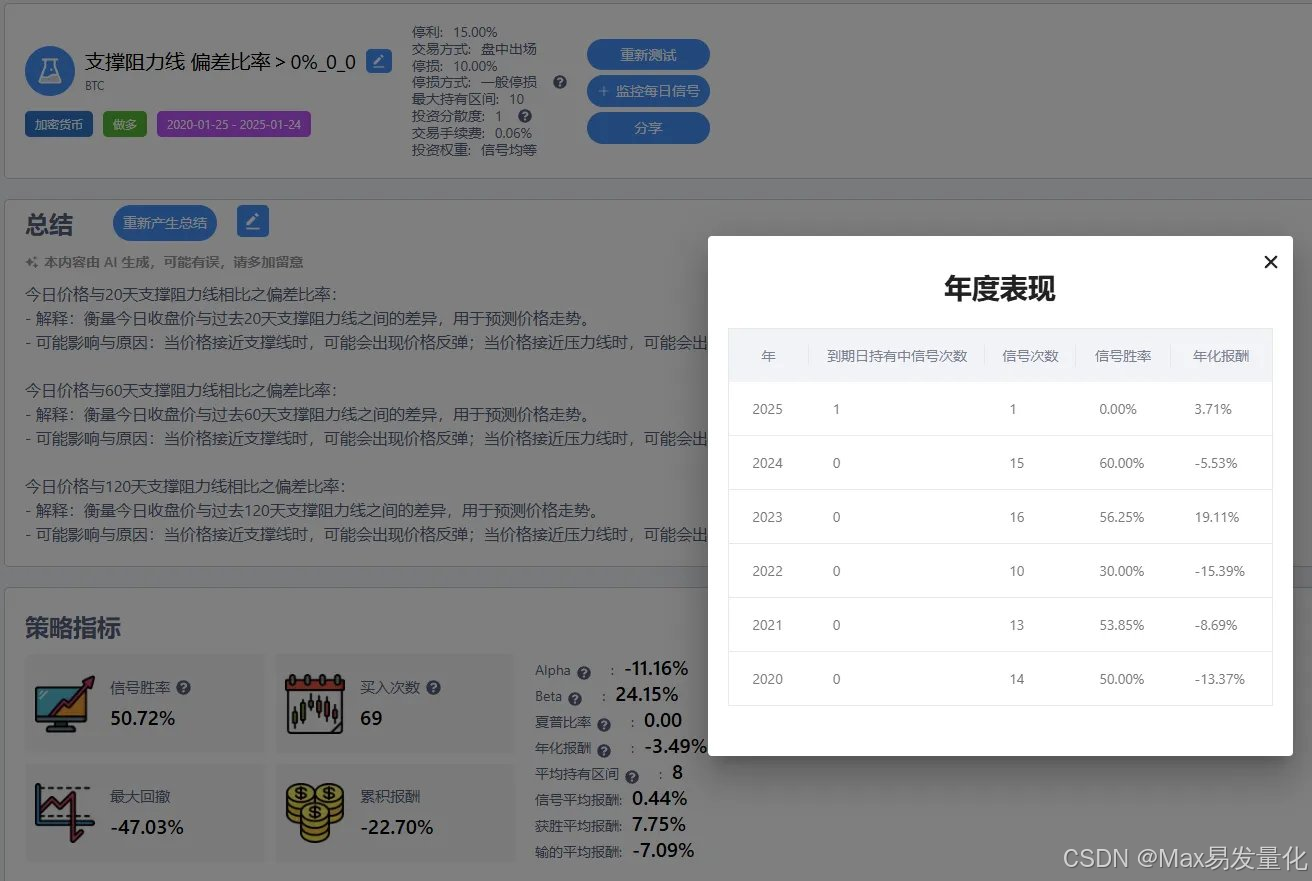Click the -7.09% 输的平均报酬 value

(662, 850)
